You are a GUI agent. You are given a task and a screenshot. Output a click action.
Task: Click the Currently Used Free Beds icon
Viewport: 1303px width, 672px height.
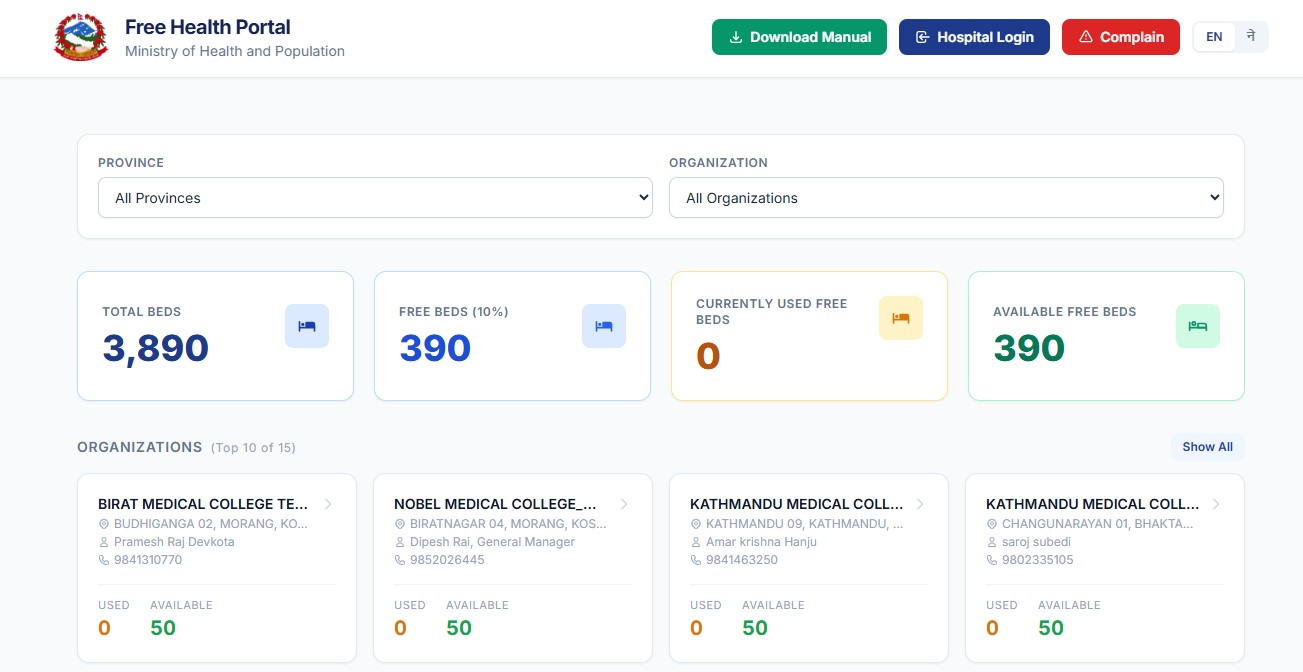coord(900,318)
